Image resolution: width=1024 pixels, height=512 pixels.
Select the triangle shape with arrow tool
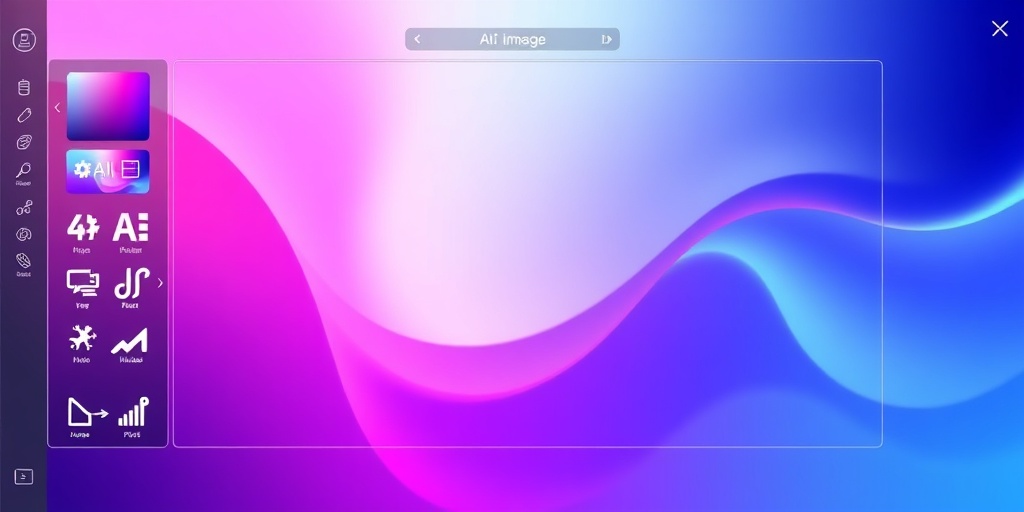[x=84, y=412]
